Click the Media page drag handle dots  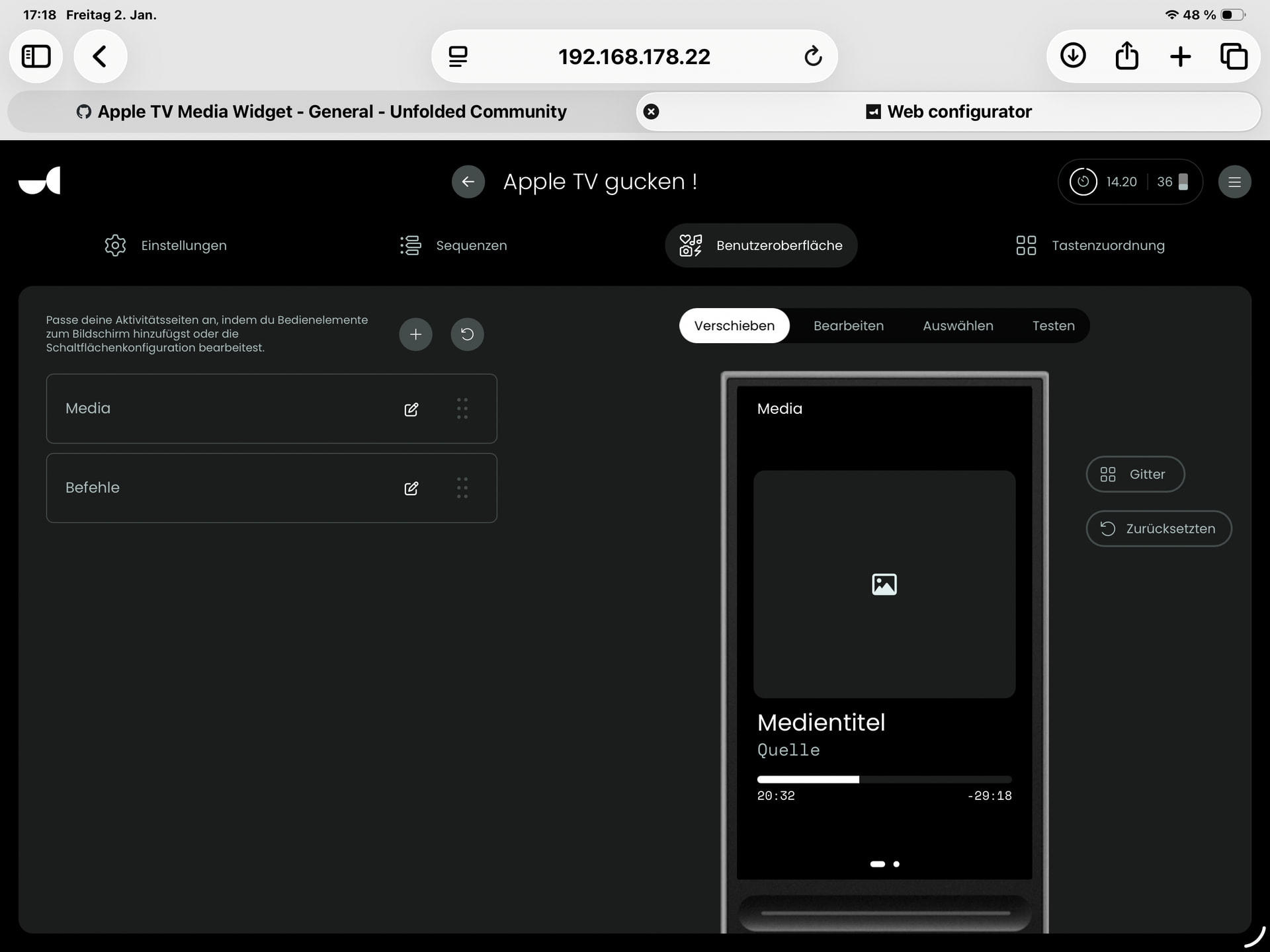(462, 409)
